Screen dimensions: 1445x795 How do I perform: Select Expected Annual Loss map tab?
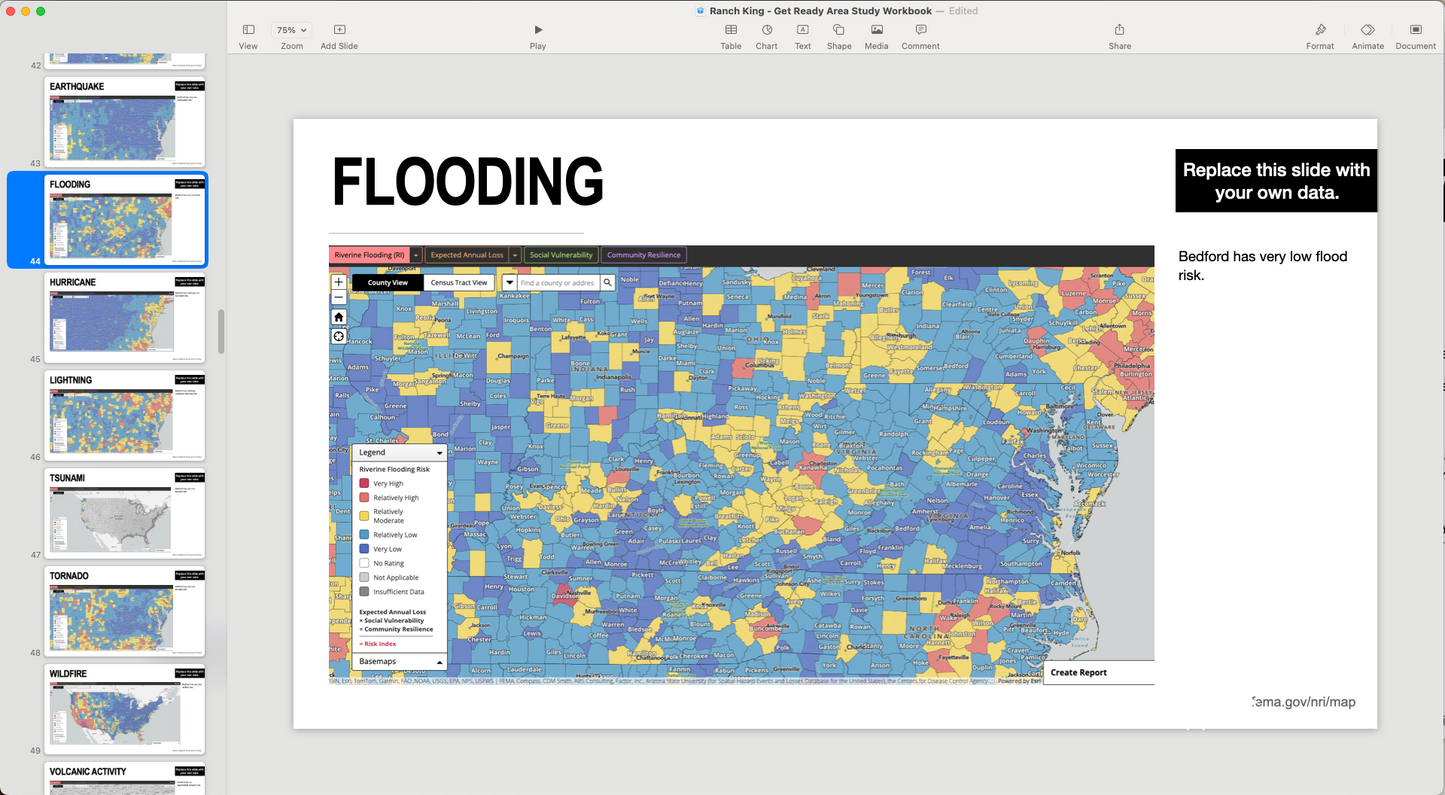(x=467, y=255)
